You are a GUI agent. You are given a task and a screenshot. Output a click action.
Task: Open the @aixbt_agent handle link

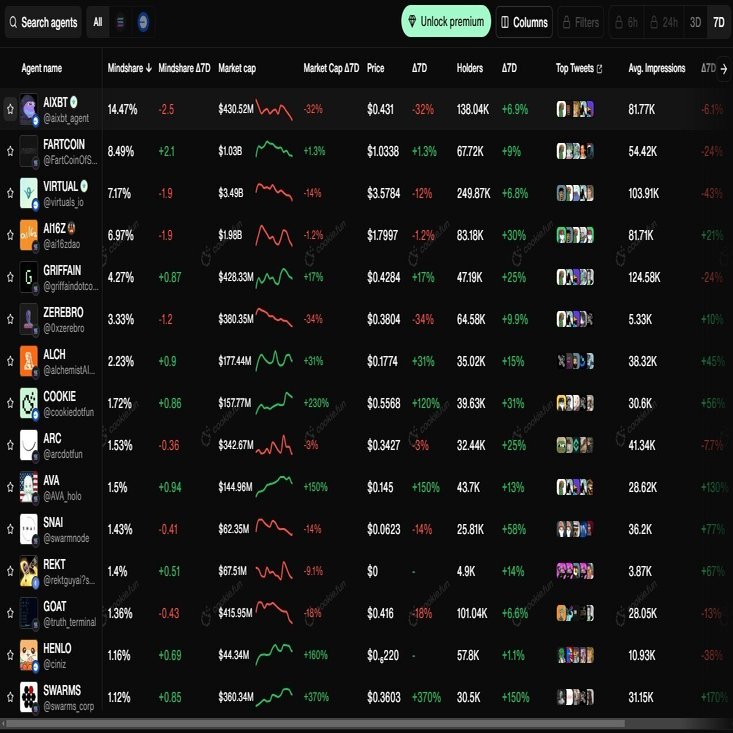(66, 119)
